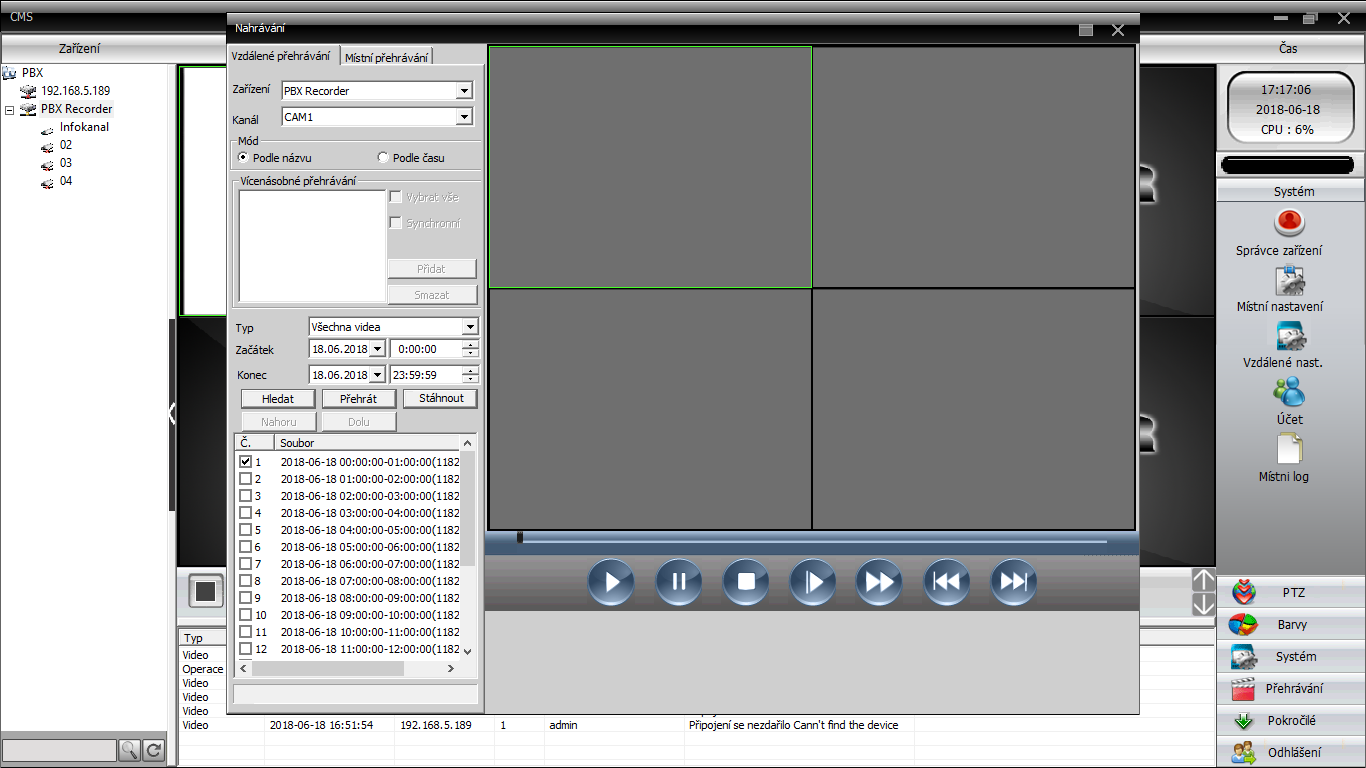
Task: Uncheck file 1 recording checkbox
Action: tap(246, 462)
